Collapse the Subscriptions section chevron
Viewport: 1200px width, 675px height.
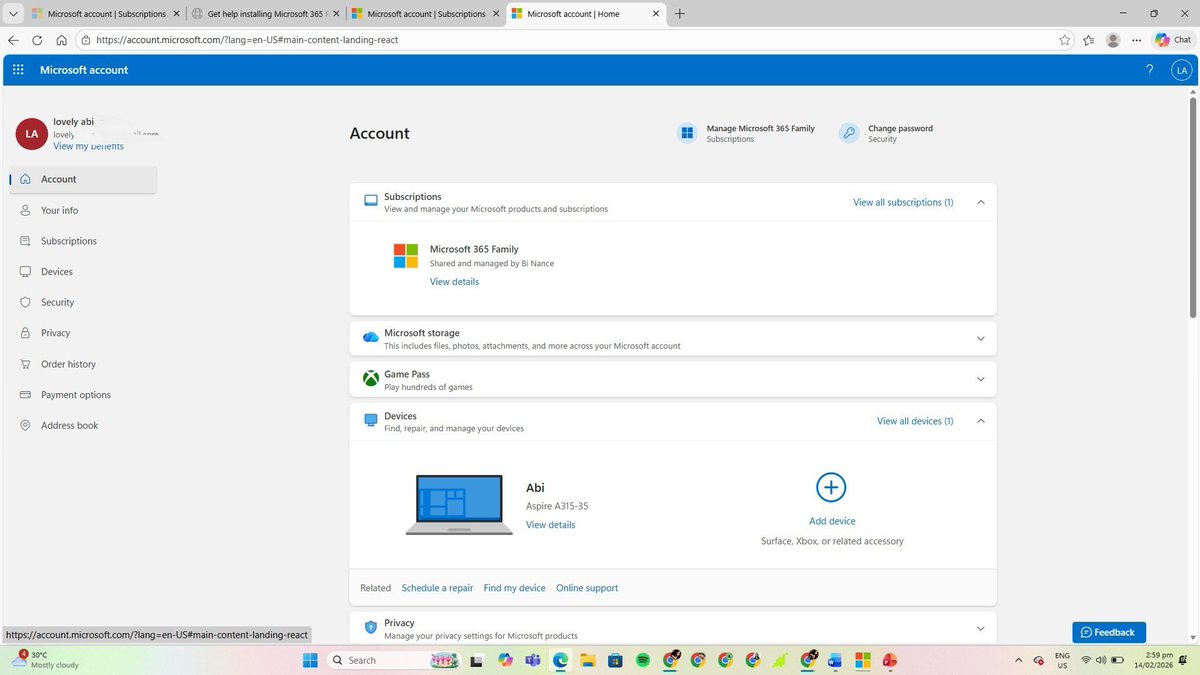point(980,202)
